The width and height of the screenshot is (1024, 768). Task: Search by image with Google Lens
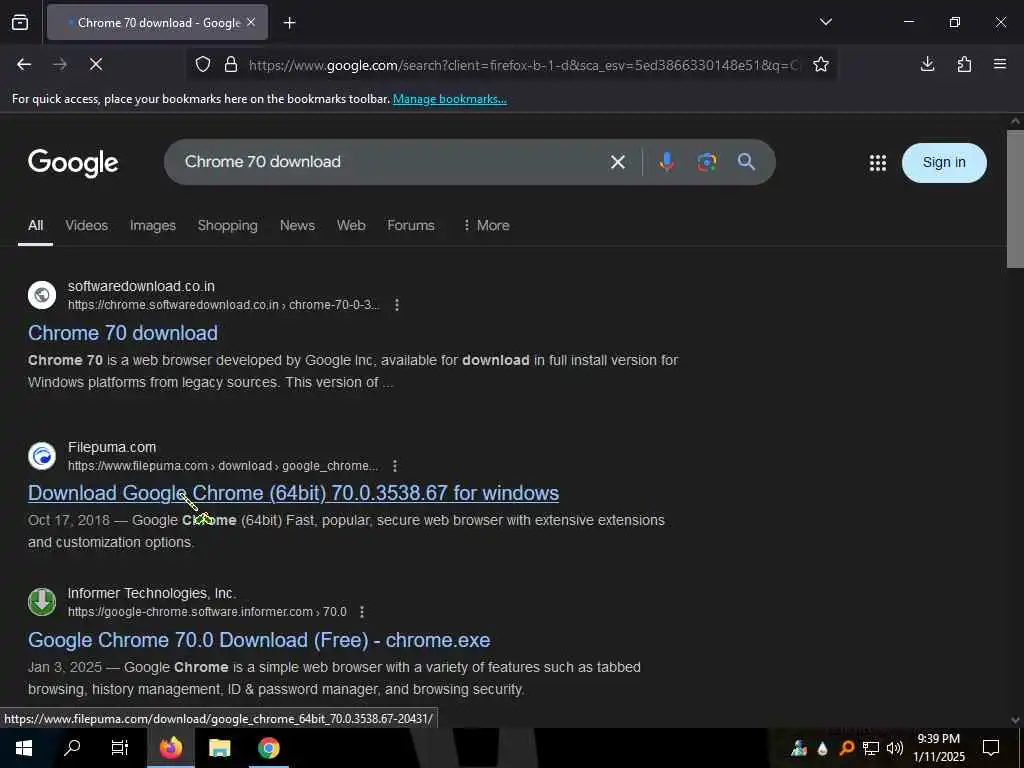(x=707, y=162)
